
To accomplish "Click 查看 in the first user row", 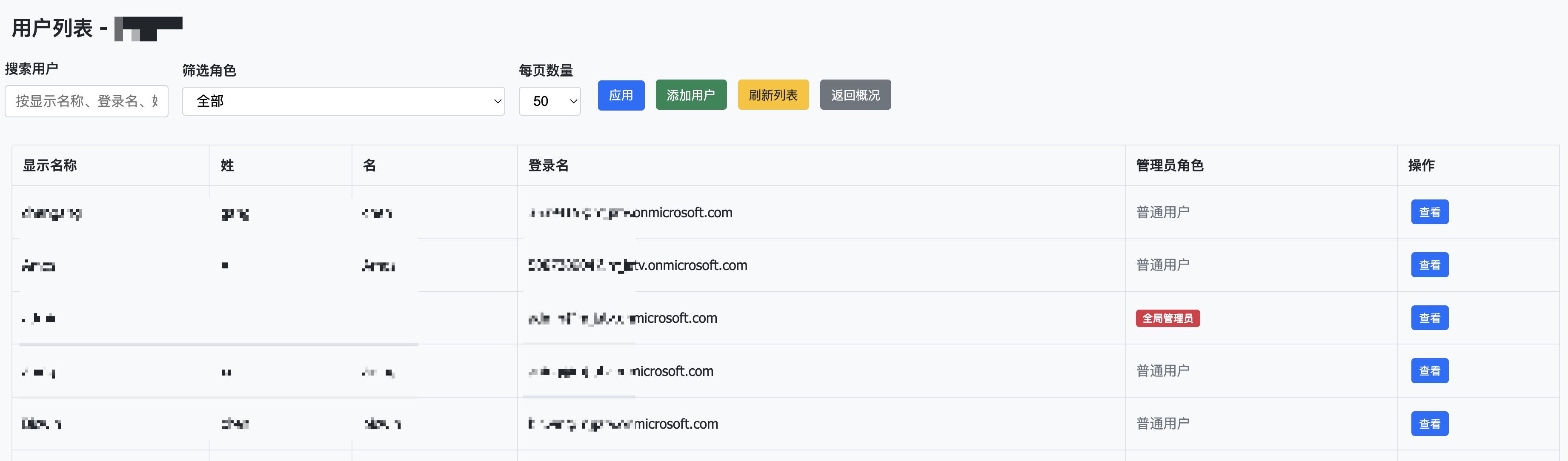I will point(1429,212).
